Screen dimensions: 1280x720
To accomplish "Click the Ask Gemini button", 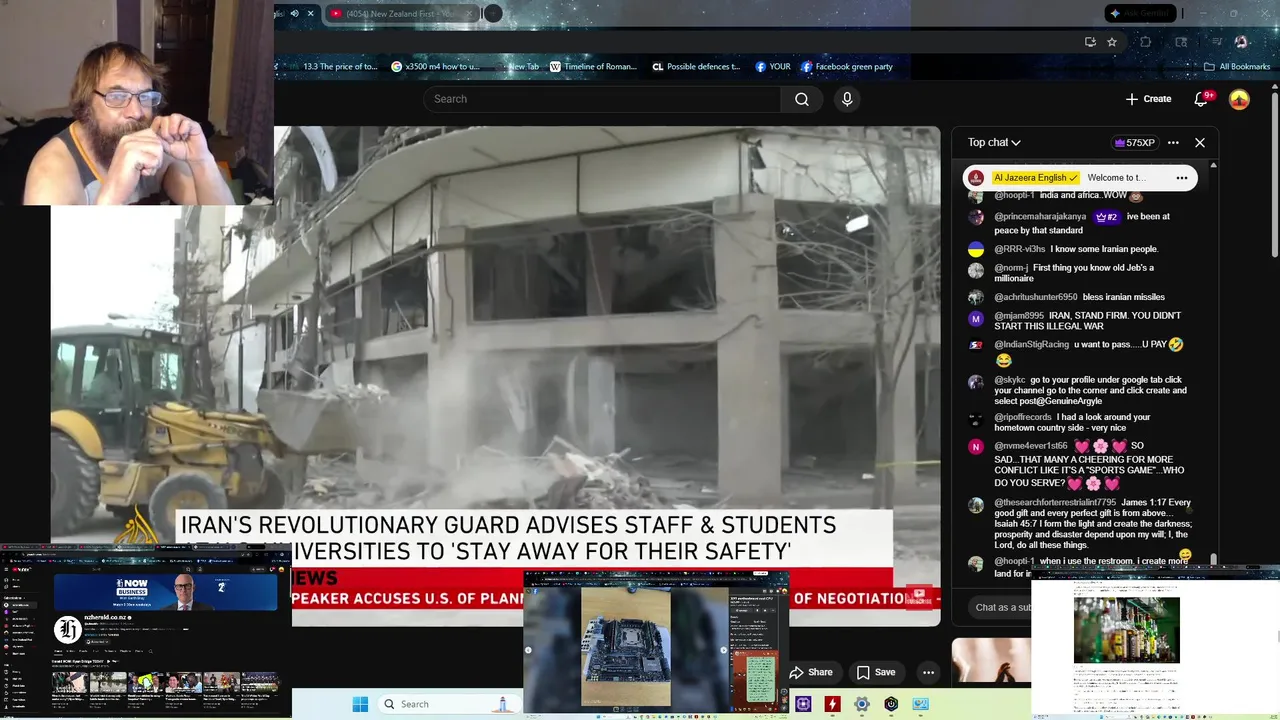I will [x=1140, y=13].
